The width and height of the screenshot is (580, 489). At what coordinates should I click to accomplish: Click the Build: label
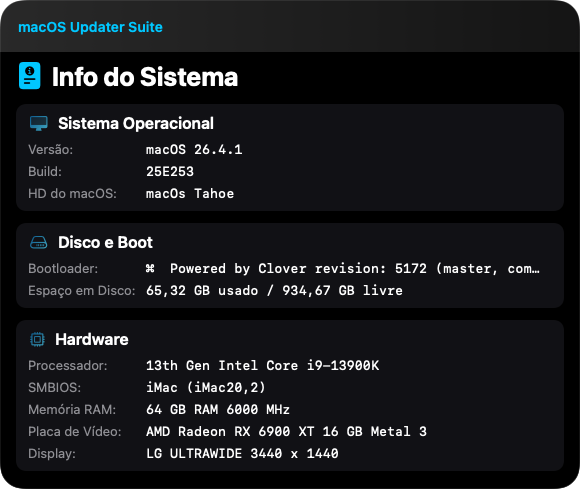45,172
